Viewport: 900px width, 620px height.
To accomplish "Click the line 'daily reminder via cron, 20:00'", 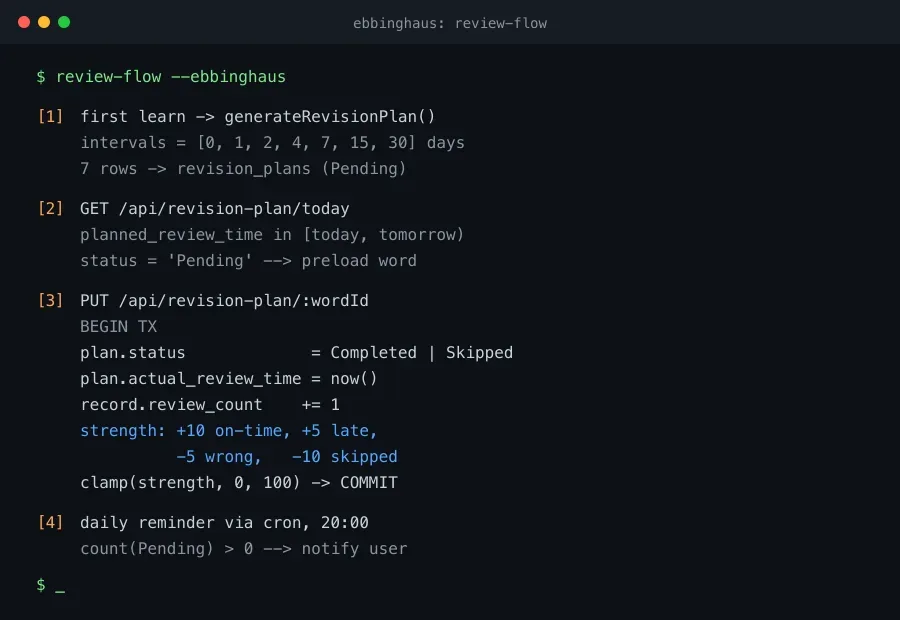I will (x=224, y=522).
